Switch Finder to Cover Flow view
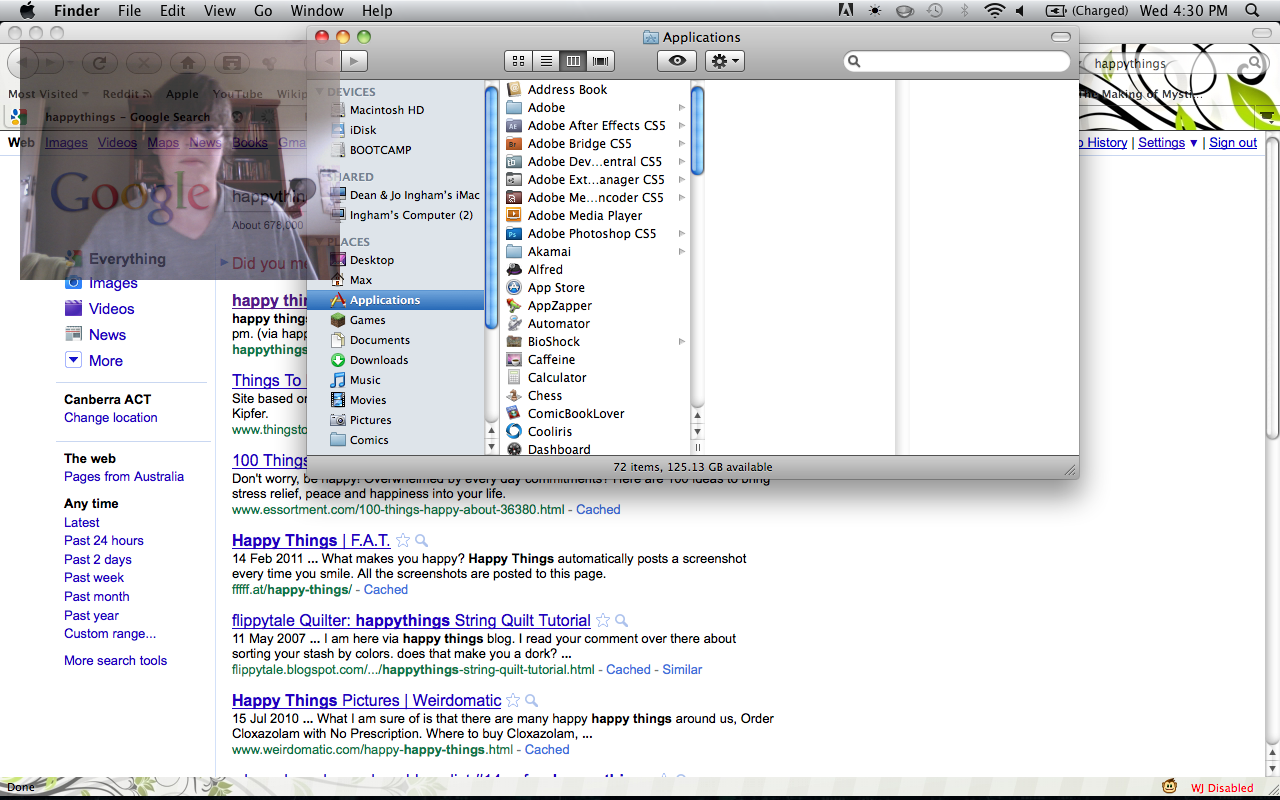 point(600,61)
